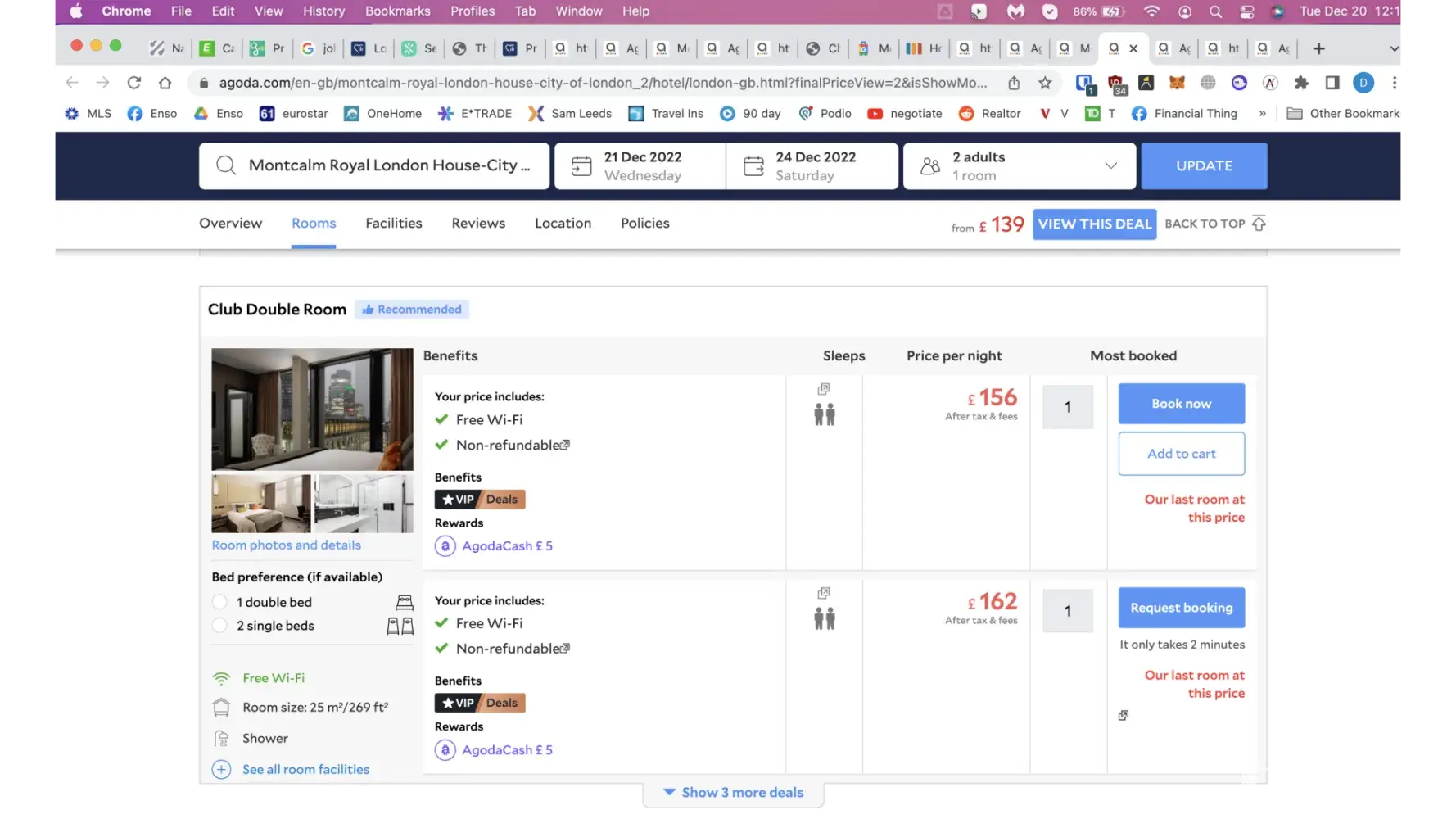1456x819 pixels.
Task: Click Request booking for the £162 room
Action: (1181, 608)
